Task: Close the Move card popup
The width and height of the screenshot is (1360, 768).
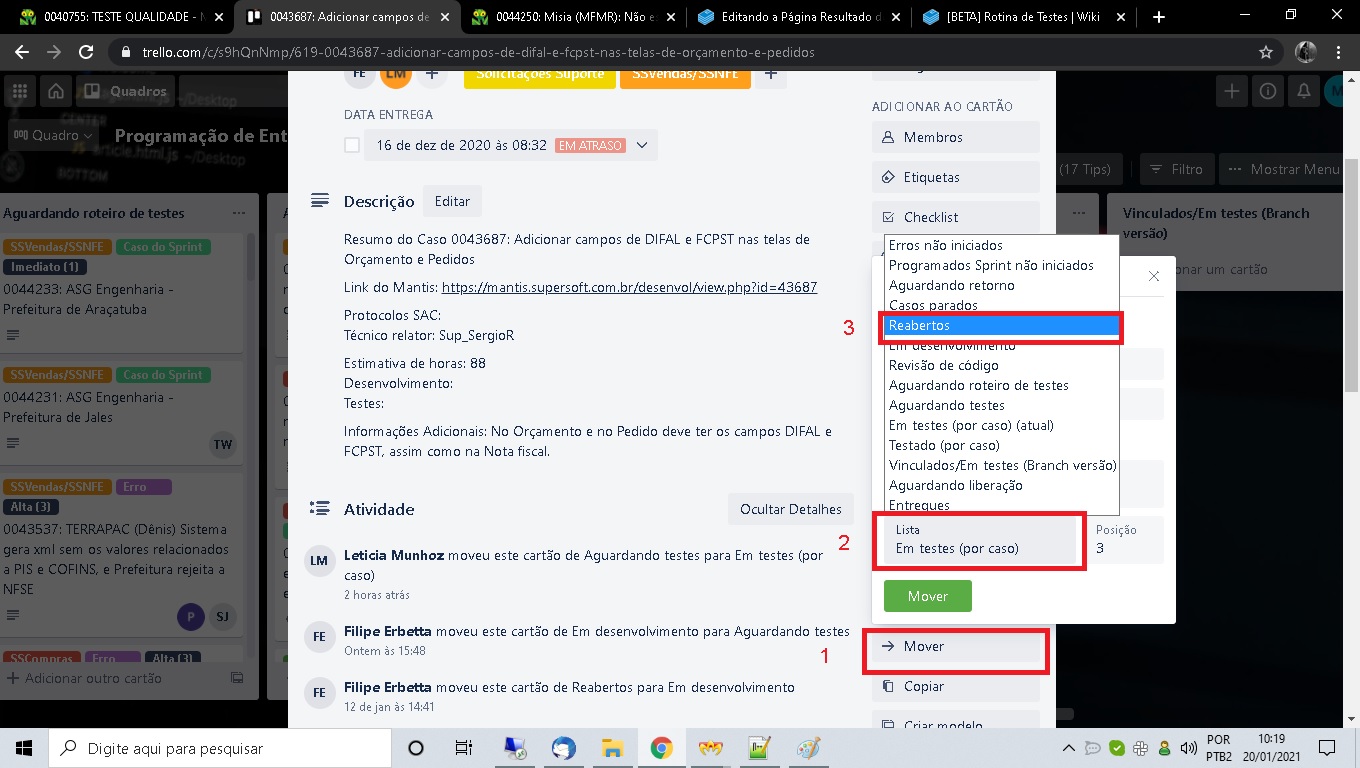Action: click(1153, 276)
